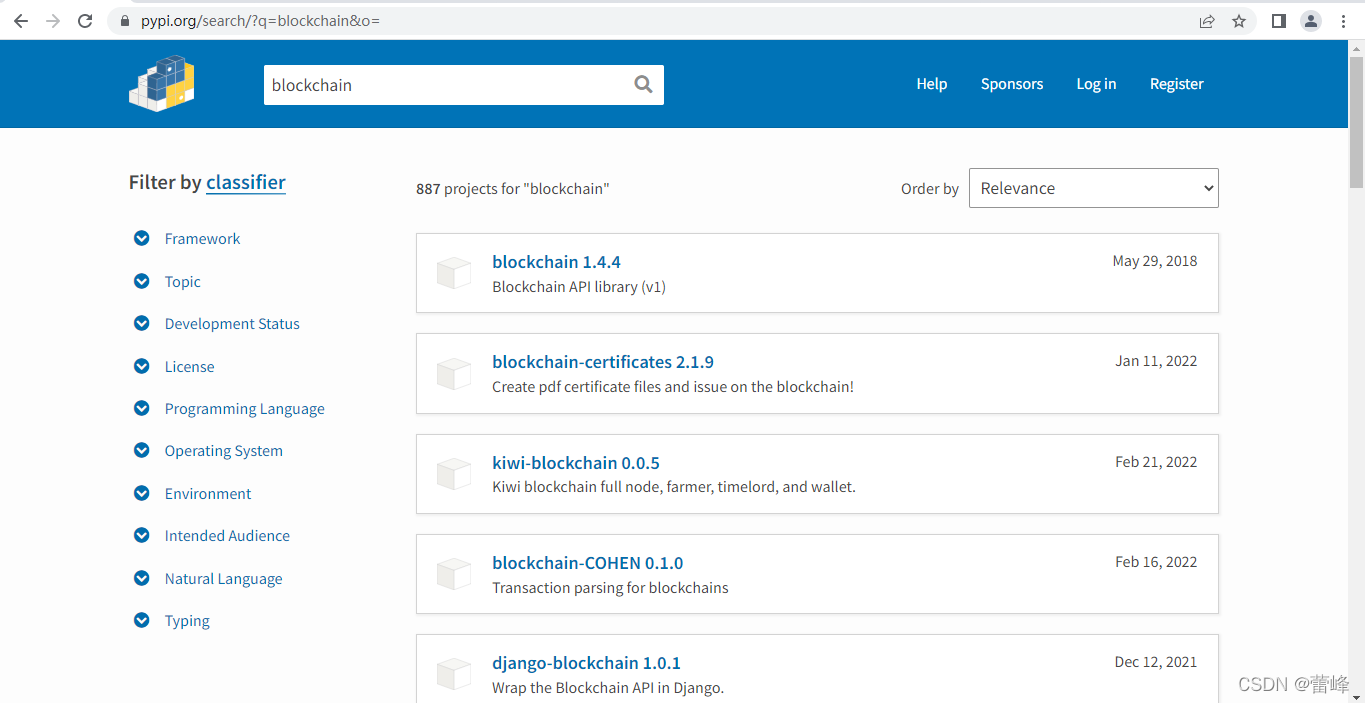Screen dimensions: 1365x703
Task: Click the Operating System label
Action: tap(224, 450)
